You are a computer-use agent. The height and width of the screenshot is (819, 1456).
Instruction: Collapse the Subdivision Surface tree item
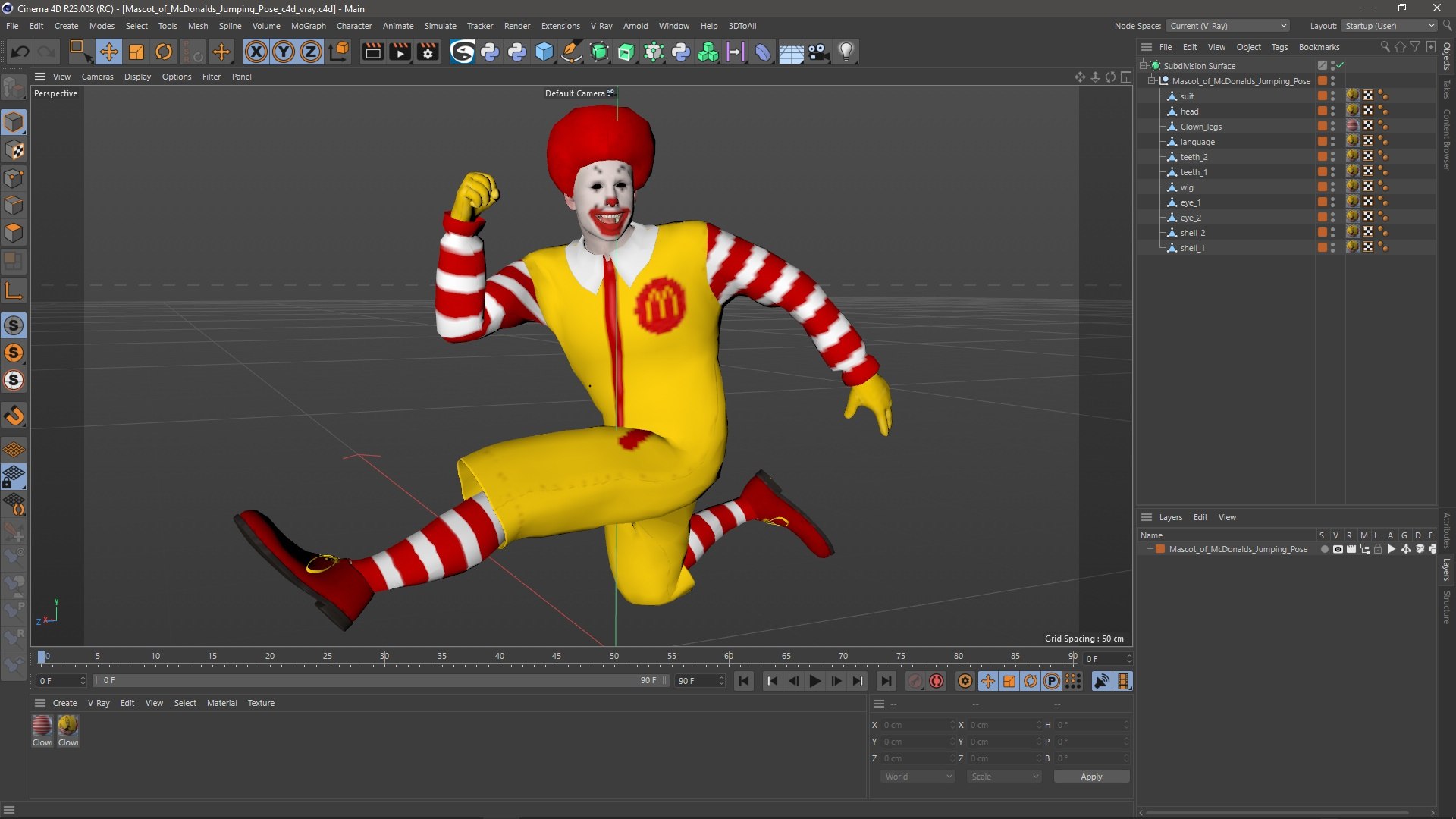click(x=1144, y=65)
